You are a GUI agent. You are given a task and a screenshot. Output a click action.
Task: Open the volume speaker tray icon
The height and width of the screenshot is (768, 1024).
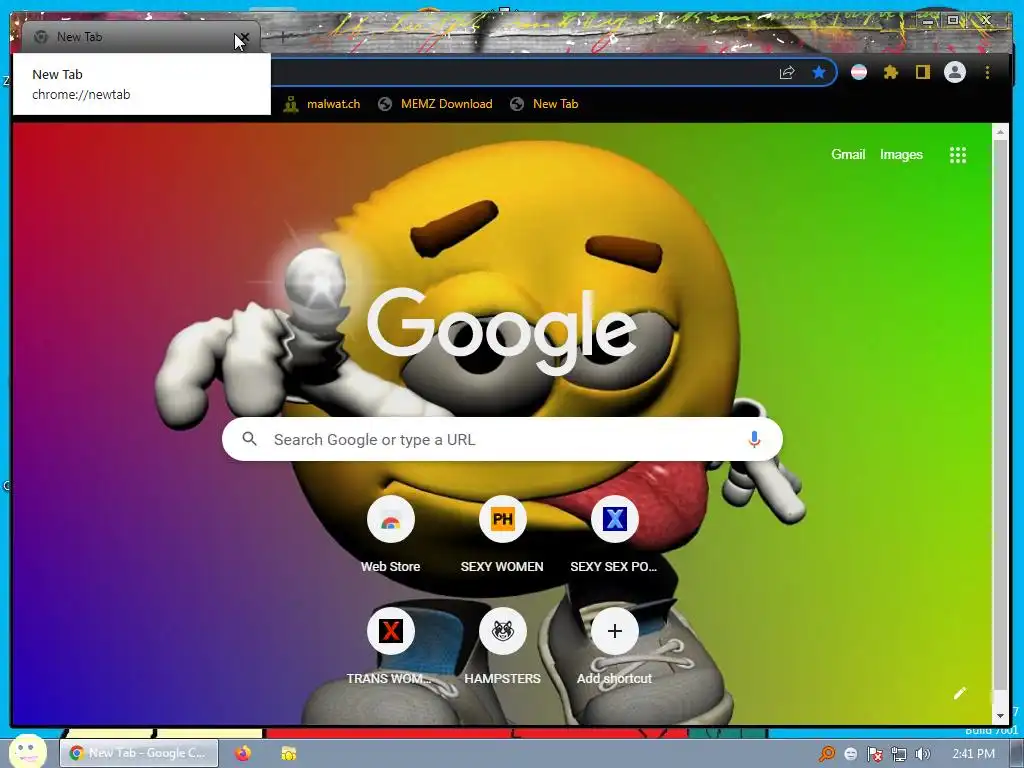(922, 754)
